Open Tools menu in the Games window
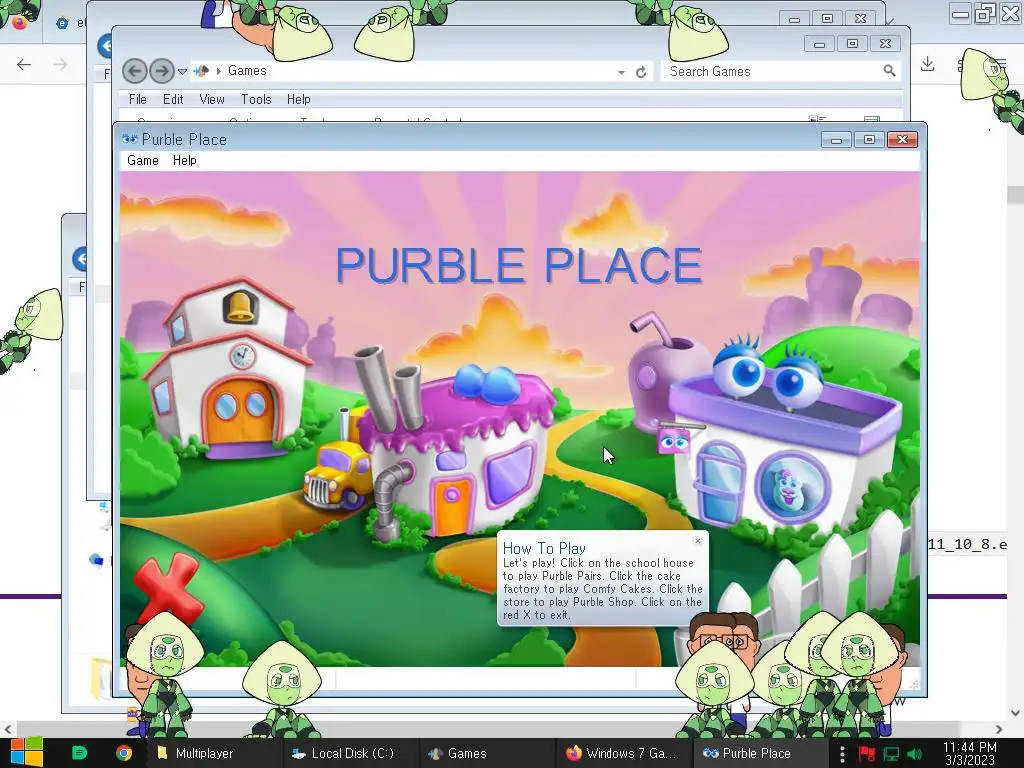This screenshot has height=768, width=1024. (256, 99)
